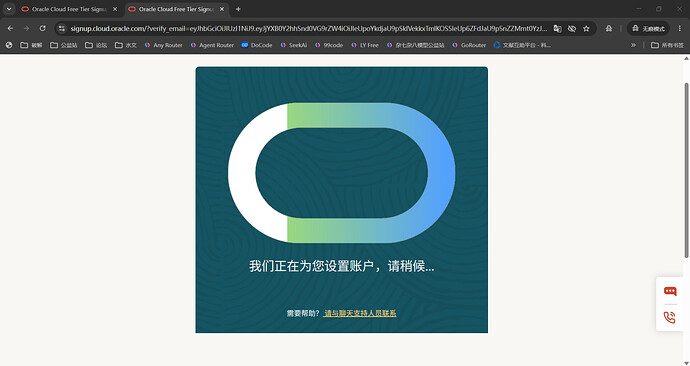
Task: Click the scrollbar down arrow
Action: click(x=686, y=362)
